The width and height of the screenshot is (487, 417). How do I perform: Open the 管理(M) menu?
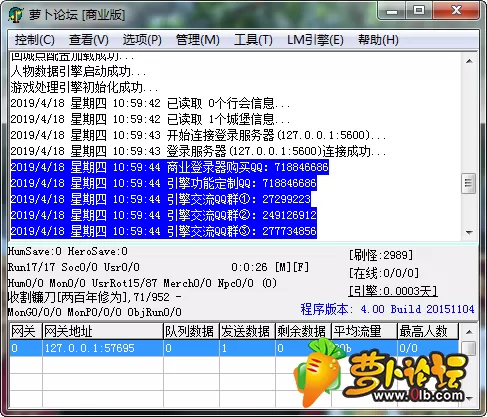[198, 40]
